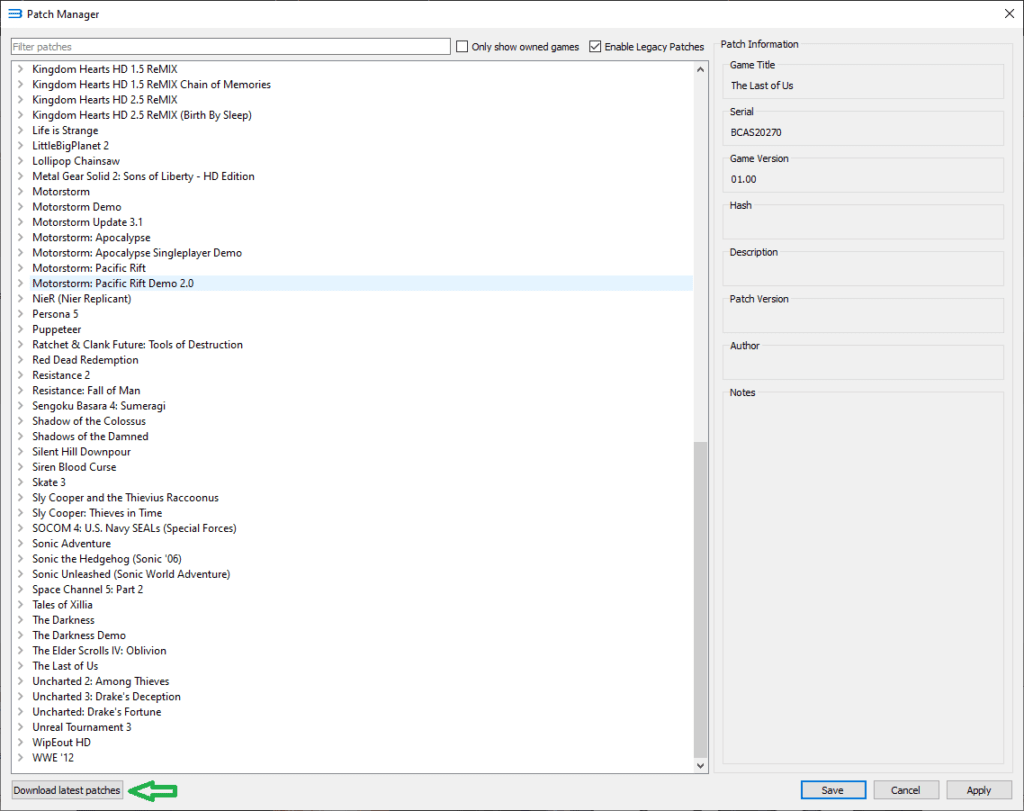
Task: Select Sonic Unleashed (Sonic World Adventure)
Action: (131, 574)
